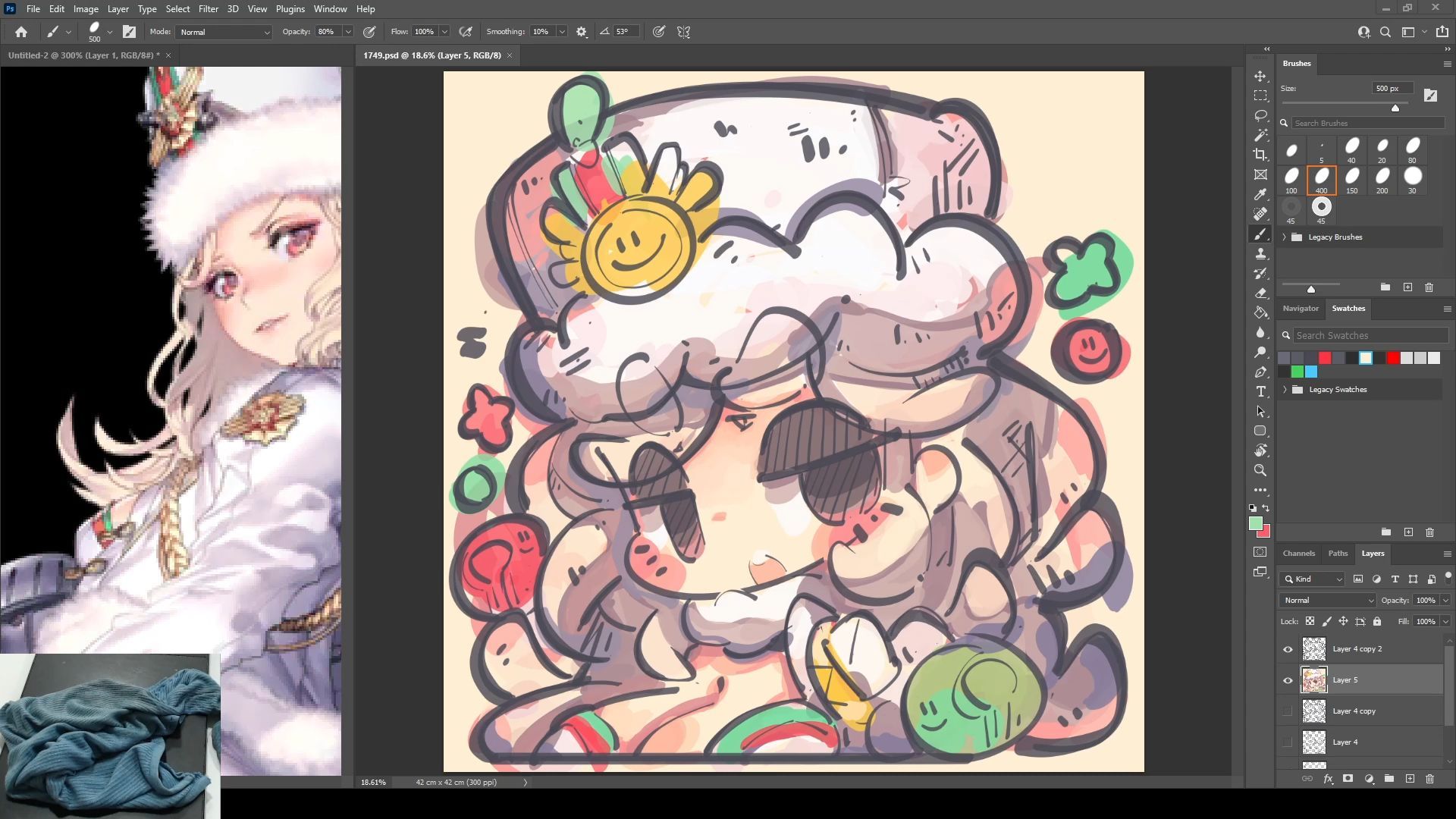Click the search icon in top right
This screenshot has height=819, width=1456.
point(1385,32)
